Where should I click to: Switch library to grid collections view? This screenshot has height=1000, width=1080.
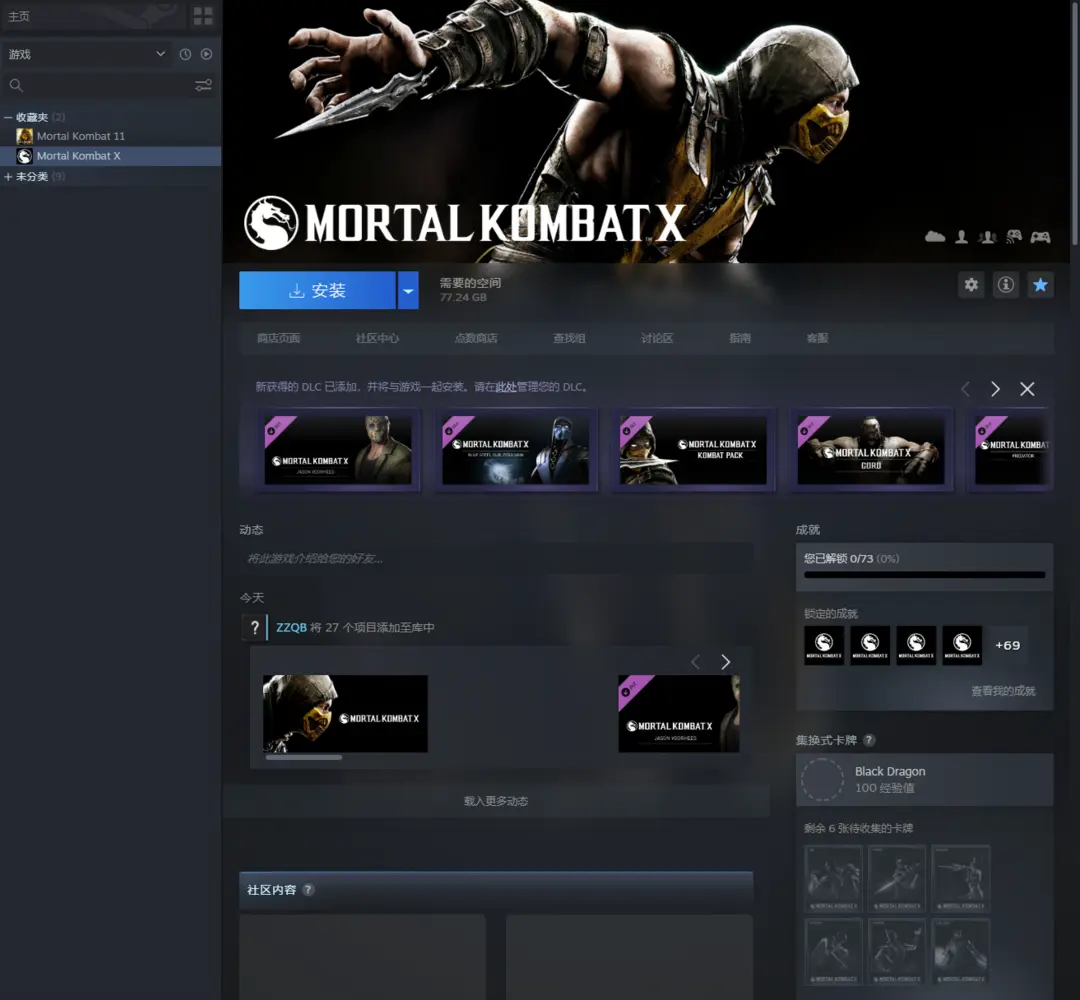203,16
